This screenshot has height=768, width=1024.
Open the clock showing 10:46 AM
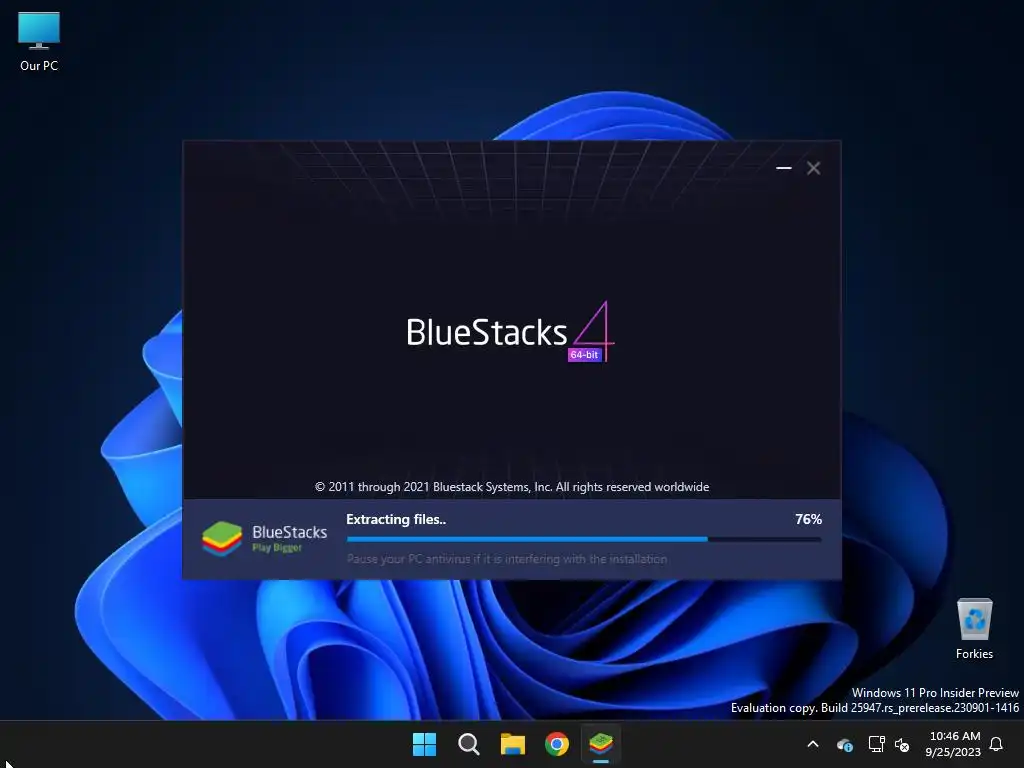coord(953,744)
